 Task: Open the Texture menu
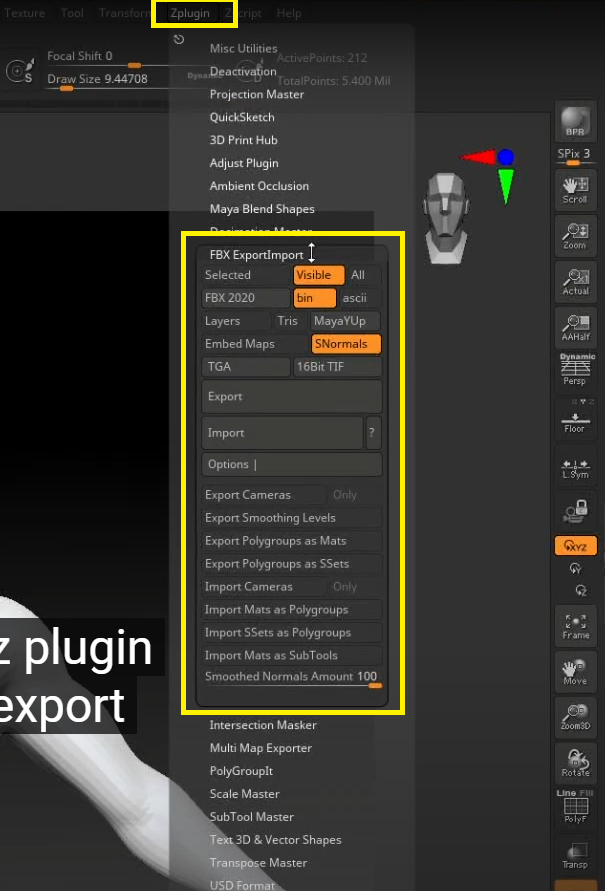(x=24, y=13)
